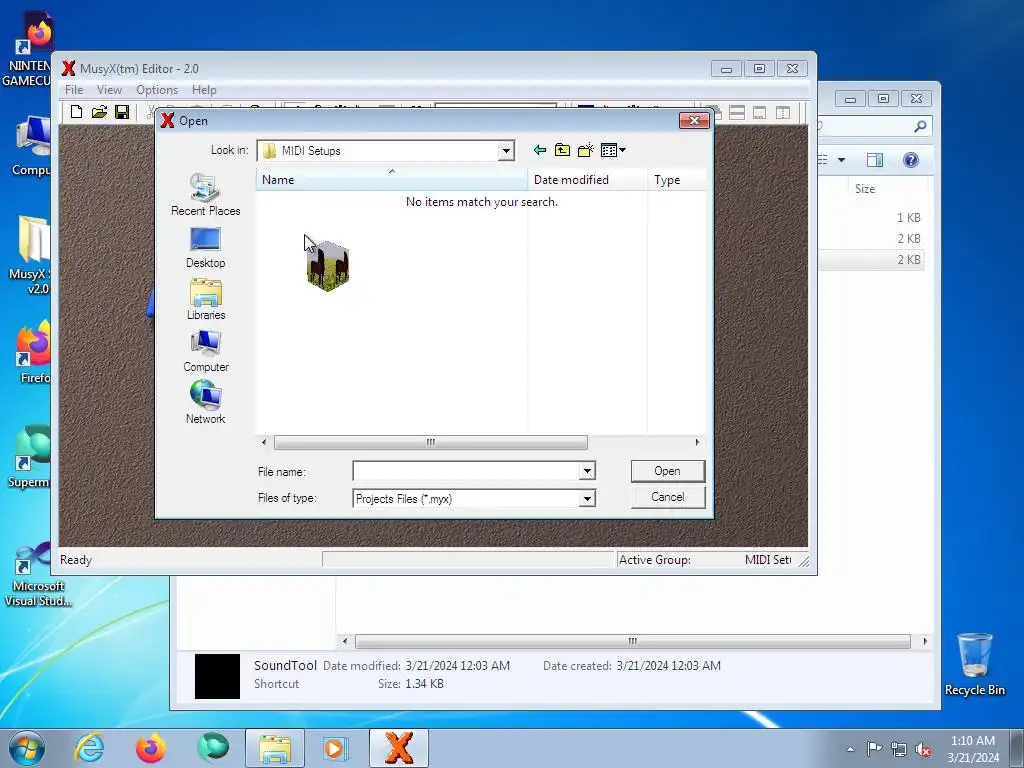This screenshot has height=768, width=1024.
Task: Click the SoundTool black thumbnail
Action: 217,677
